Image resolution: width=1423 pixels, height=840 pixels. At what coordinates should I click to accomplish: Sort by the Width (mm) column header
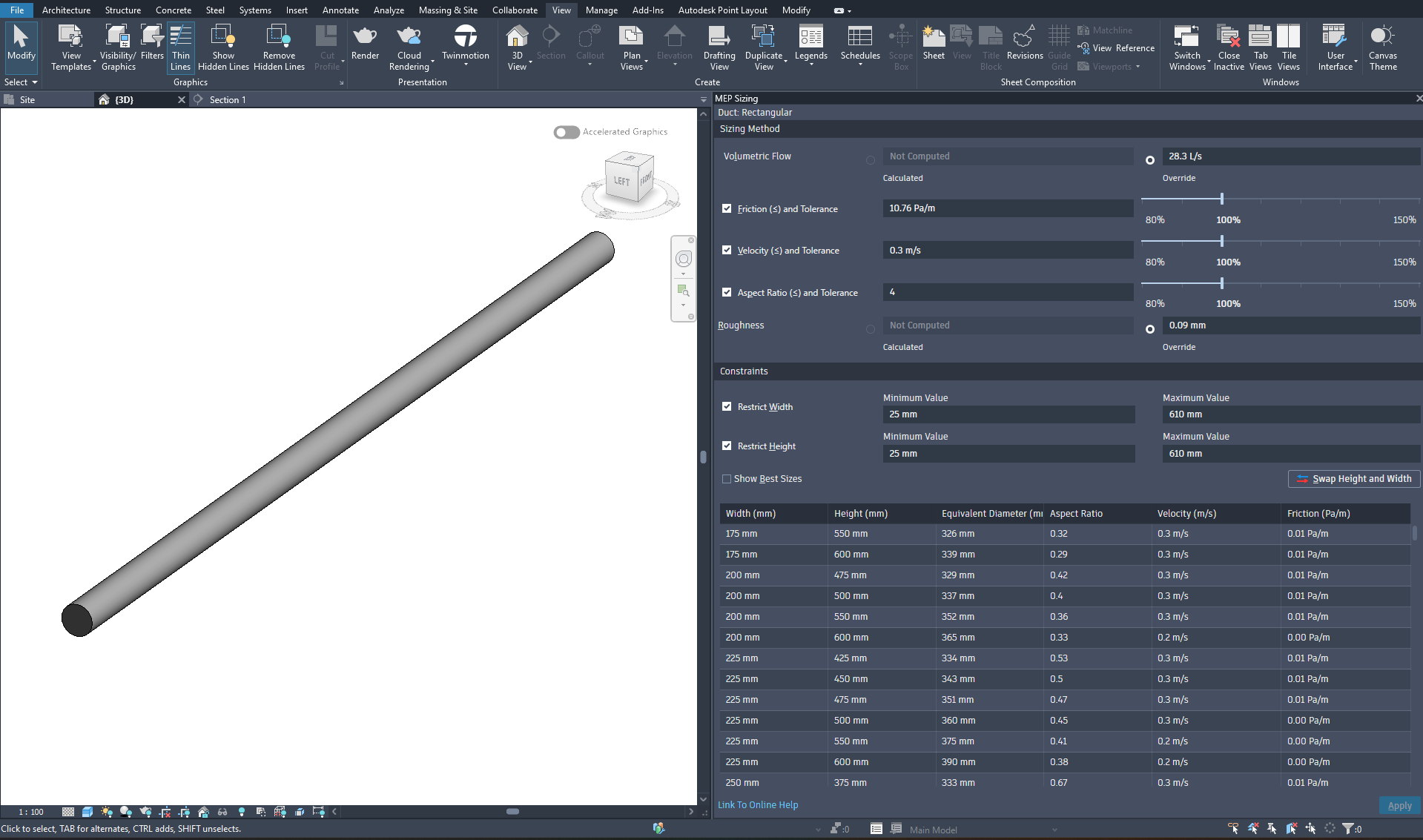click(x=773, y=513)
